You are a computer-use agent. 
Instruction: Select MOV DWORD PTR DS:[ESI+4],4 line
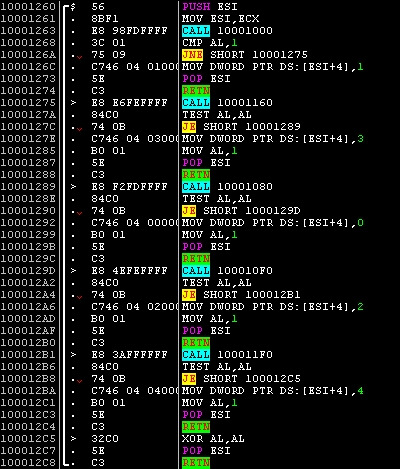click(273, 390)
